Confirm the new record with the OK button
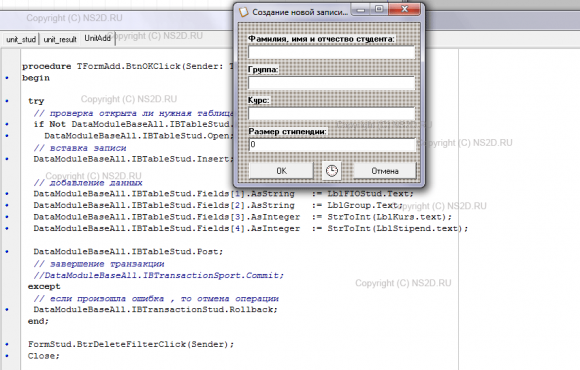 281,171
